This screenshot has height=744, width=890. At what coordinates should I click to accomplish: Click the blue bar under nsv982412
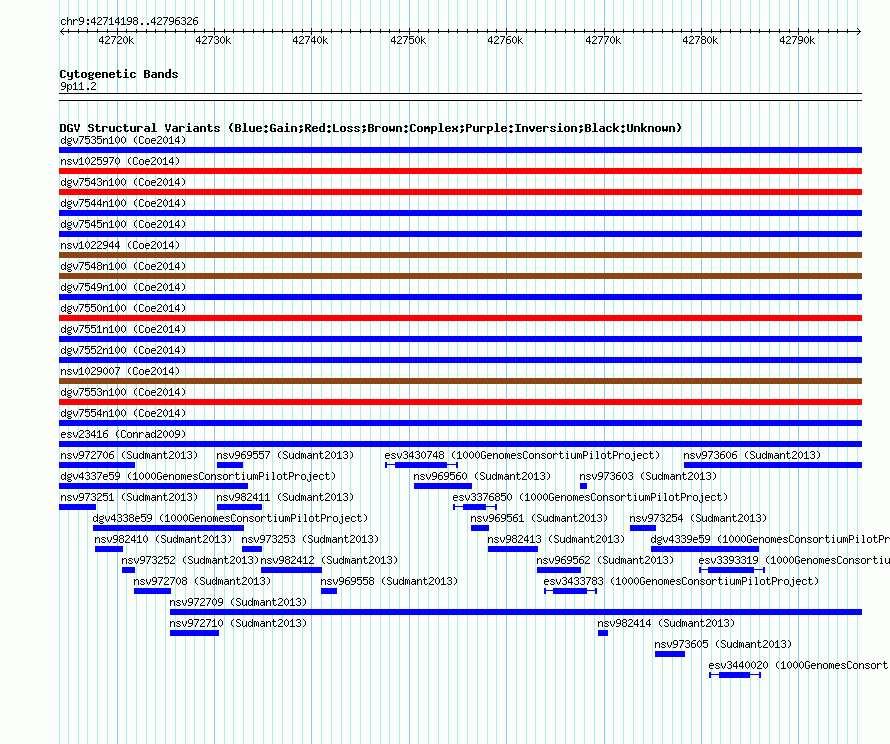(291, 570)
